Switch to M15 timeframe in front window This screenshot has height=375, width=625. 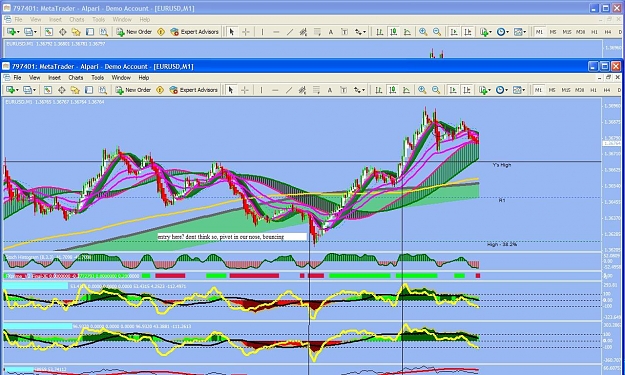pos(566,90)
